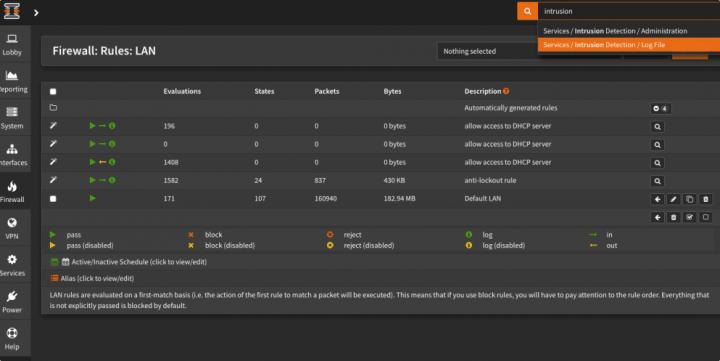Click the magnifier for the anti-lockout rule

pos(658,181)
